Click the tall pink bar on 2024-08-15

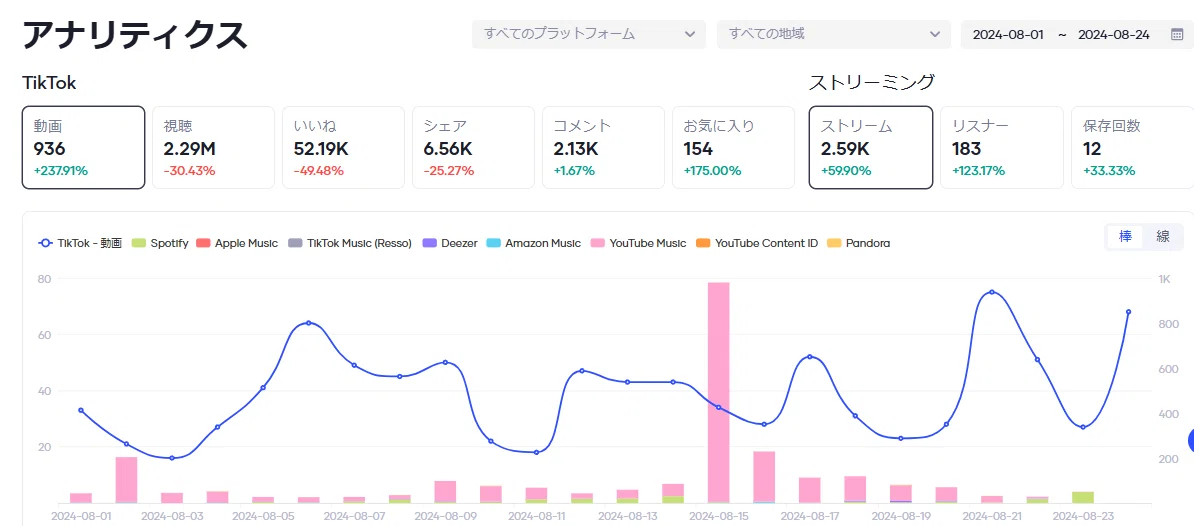719,392
